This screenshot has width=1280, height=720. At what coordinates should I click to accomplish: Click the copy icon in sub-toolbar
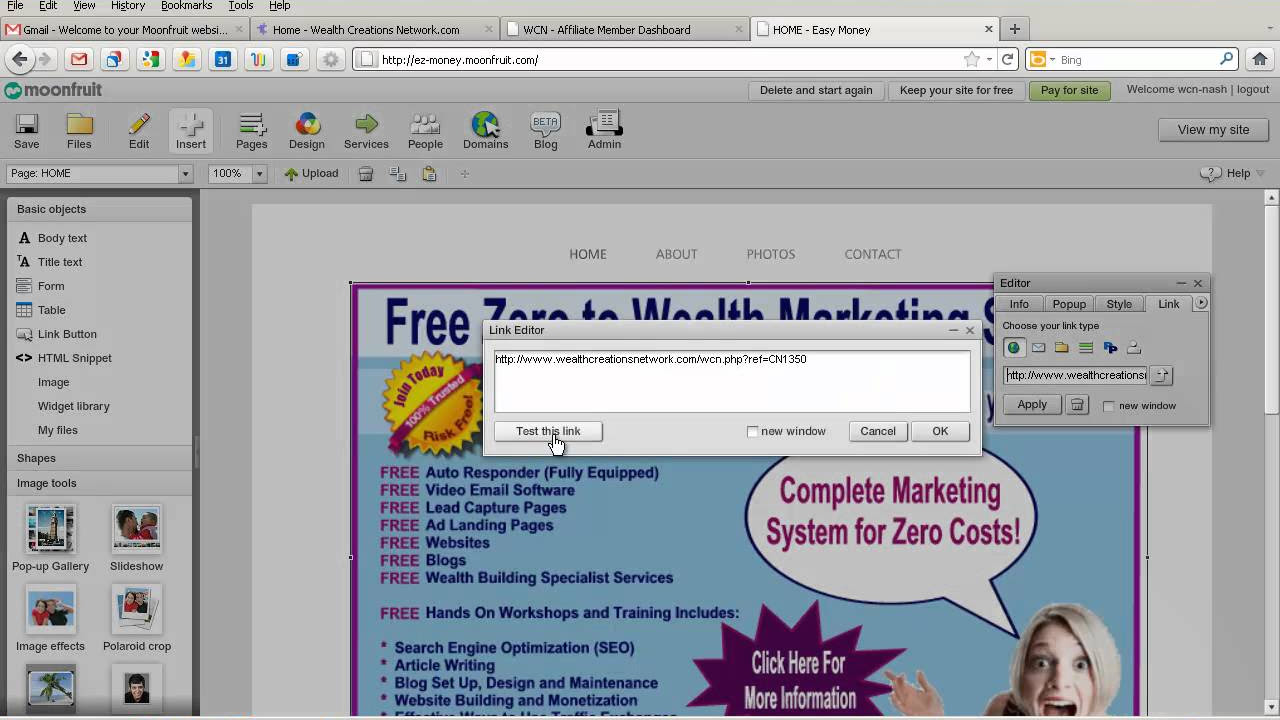(x=398, y=174)
